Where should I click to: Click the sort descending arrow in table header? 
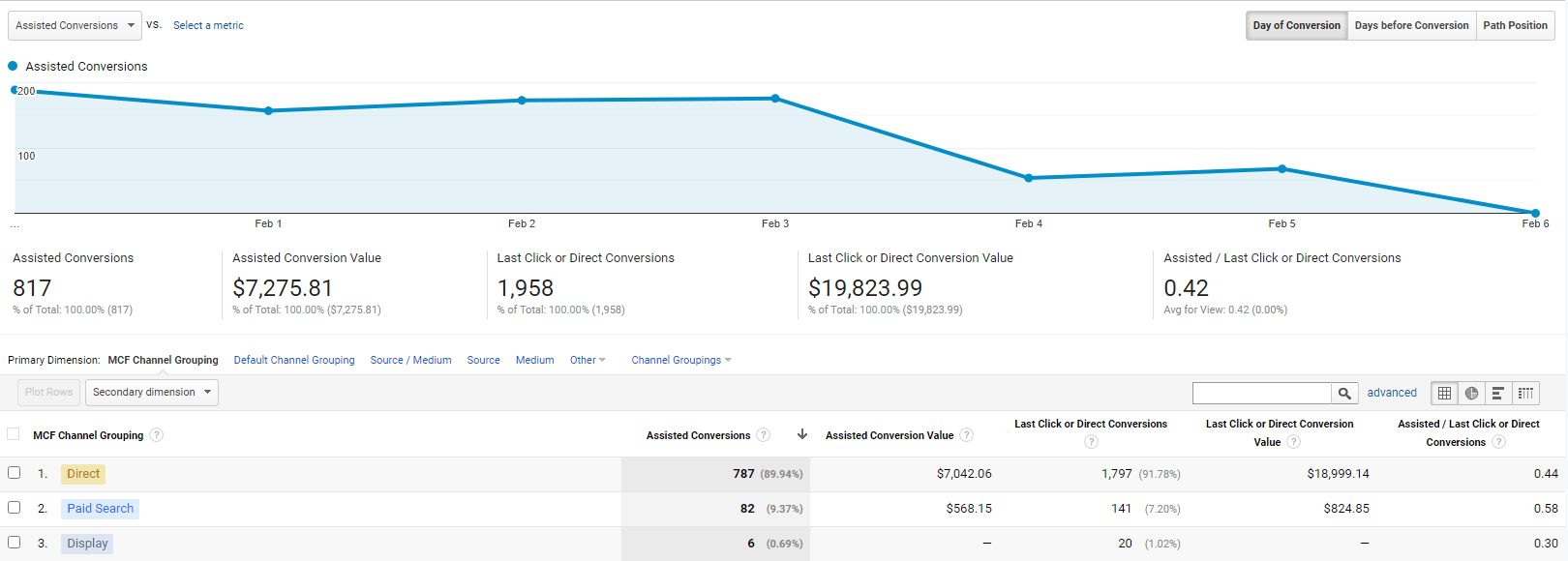pos(802,434)
